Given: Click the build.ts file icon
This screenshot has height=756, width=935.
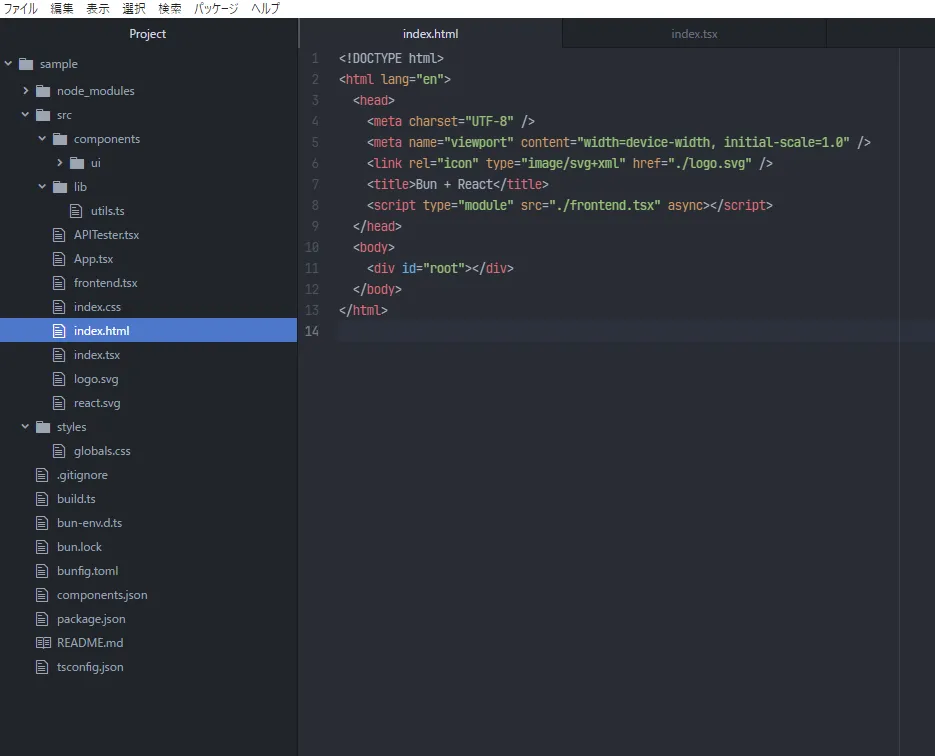Looking at the screenshot, I should pyautogui.click(x=42, y=498).
